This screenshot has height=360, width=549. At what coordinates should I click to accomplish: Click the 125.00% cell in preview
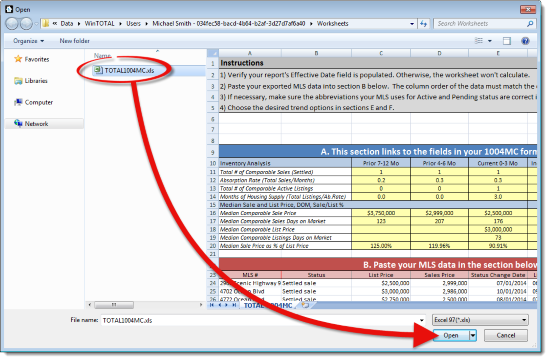pyautogui.click(x=381, y=246)
